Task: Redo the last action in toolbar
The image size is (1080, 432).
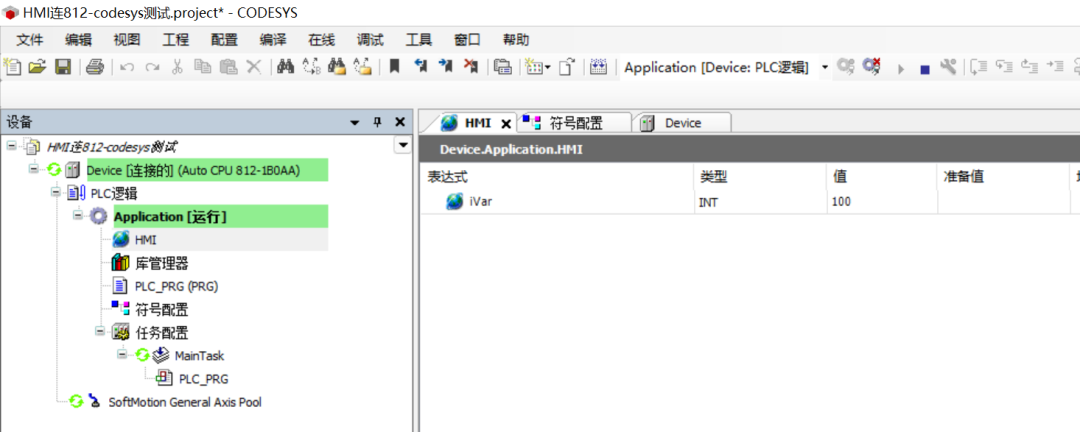Action: click(x=152, y=67)
